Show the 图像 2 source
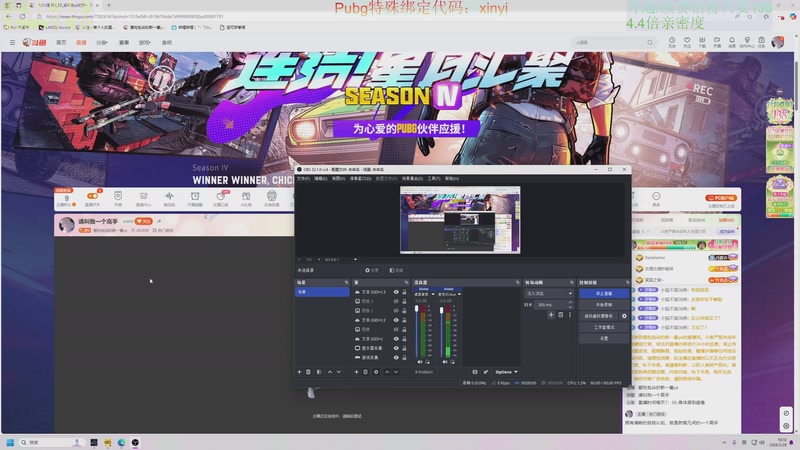This screenshot has width=800, height=450. coord(396,310)
